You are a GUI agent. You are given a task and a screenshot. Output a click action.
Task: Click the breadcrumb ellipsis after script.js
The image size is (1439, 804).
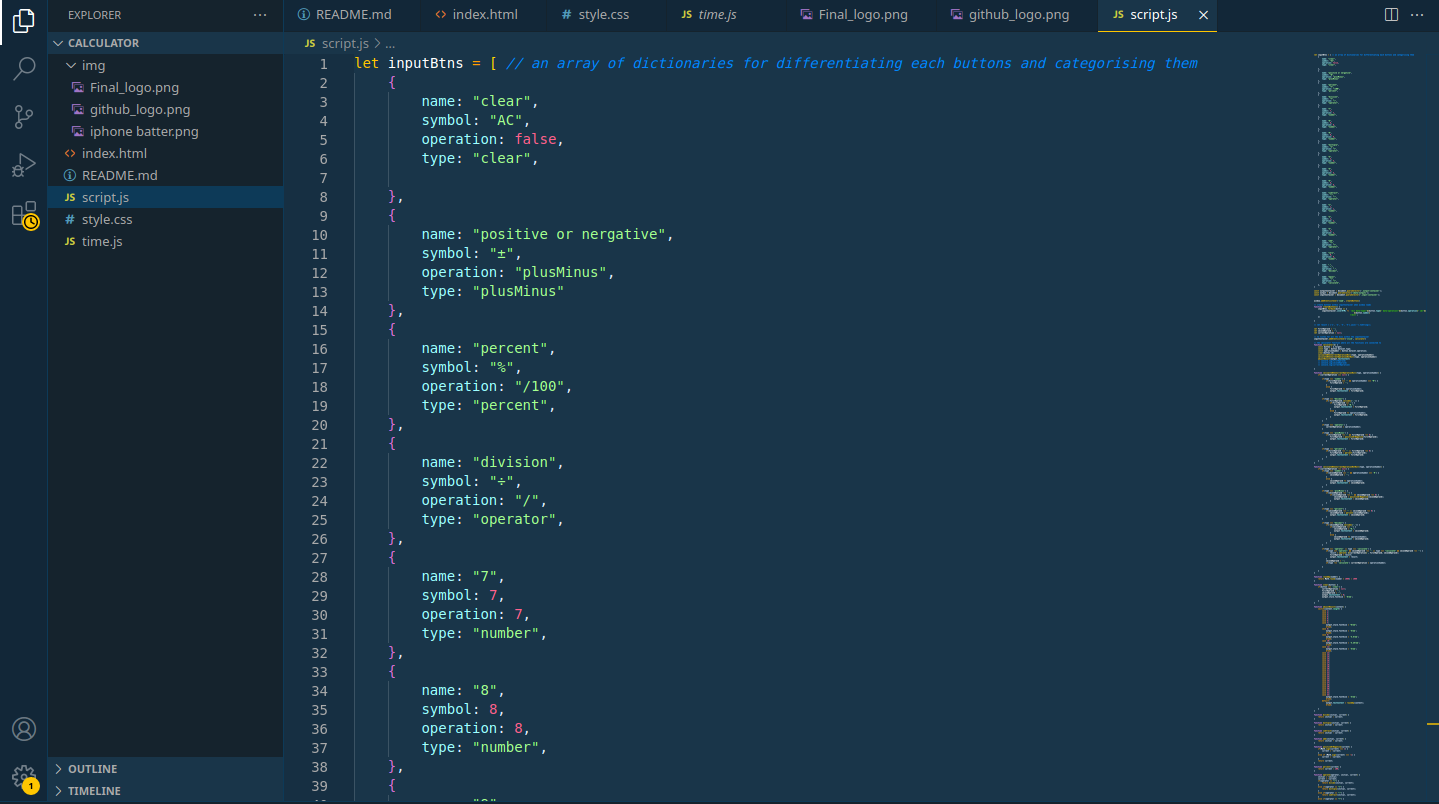[x=390, y=44]
